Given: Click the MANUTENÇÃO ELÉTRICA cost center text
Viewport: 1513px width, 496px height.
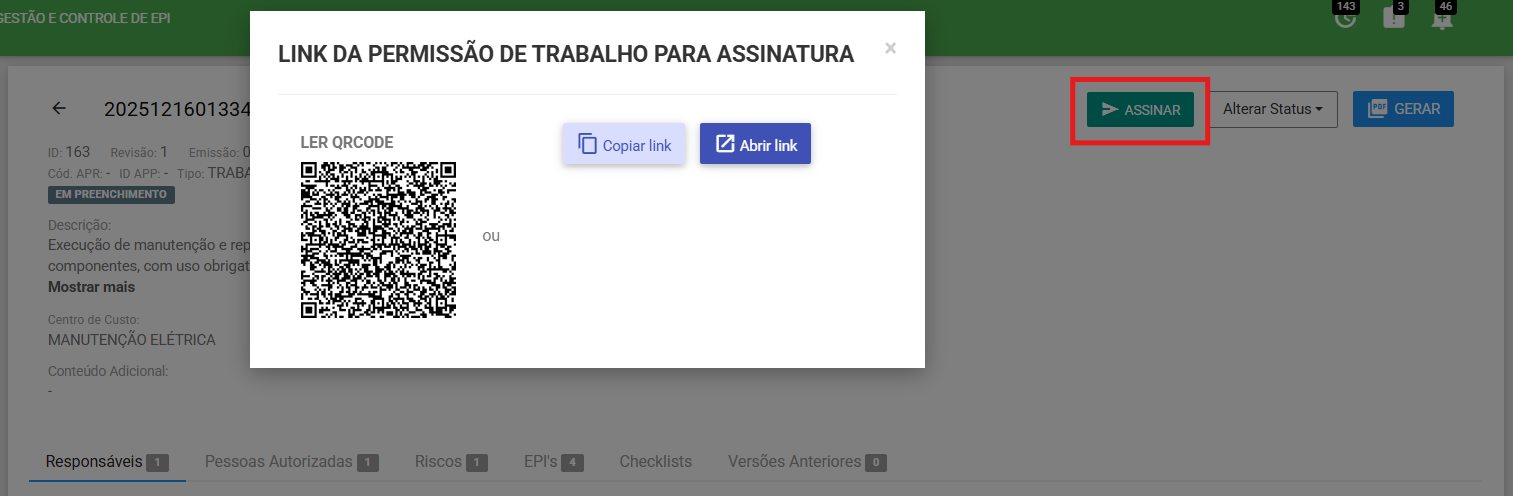Looking at the screenshot, I should coord(132,340).
